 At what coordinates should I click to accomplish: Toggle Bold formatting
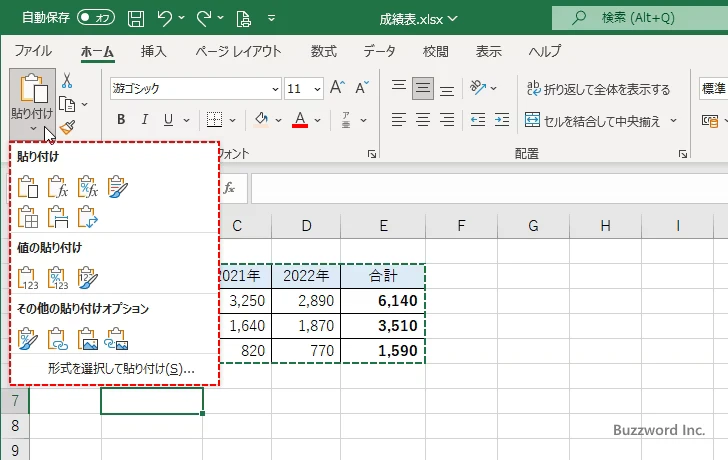[x=121, y=120]
